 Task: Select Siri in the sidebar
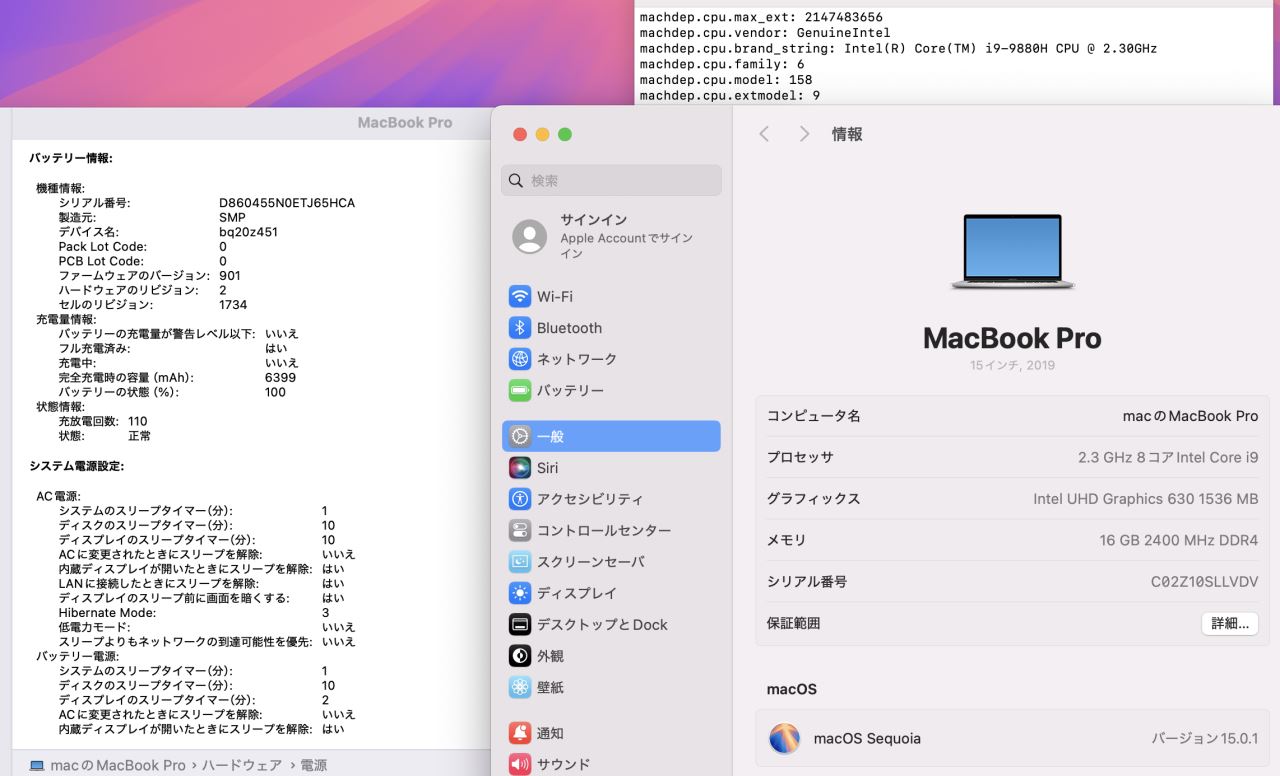546,468
